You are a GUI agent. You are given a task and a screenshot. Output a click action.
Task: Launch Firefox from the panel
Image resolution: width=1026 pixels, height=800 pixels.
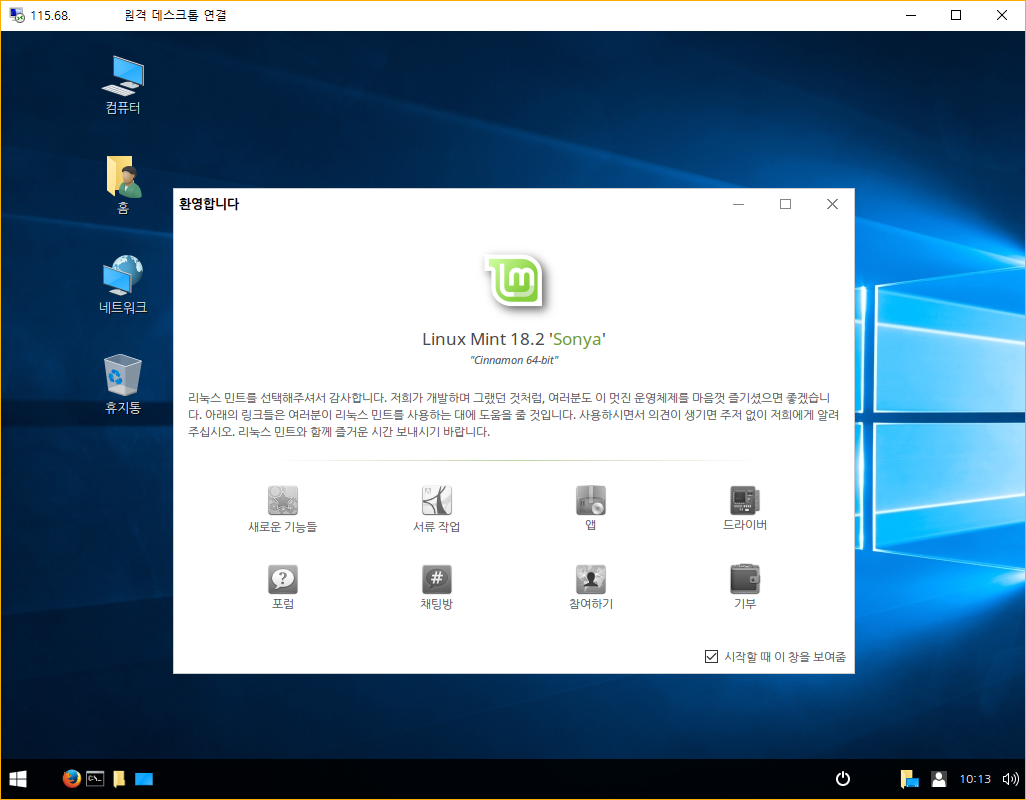pyautogui.click(x=71, y=778)
